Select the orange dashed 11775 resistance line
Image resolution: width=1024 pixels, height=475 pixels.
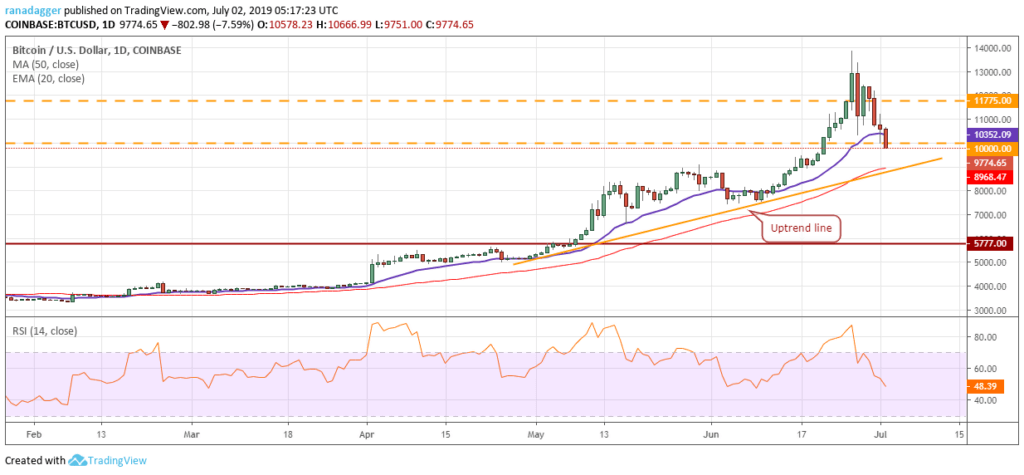pos(483,101)
